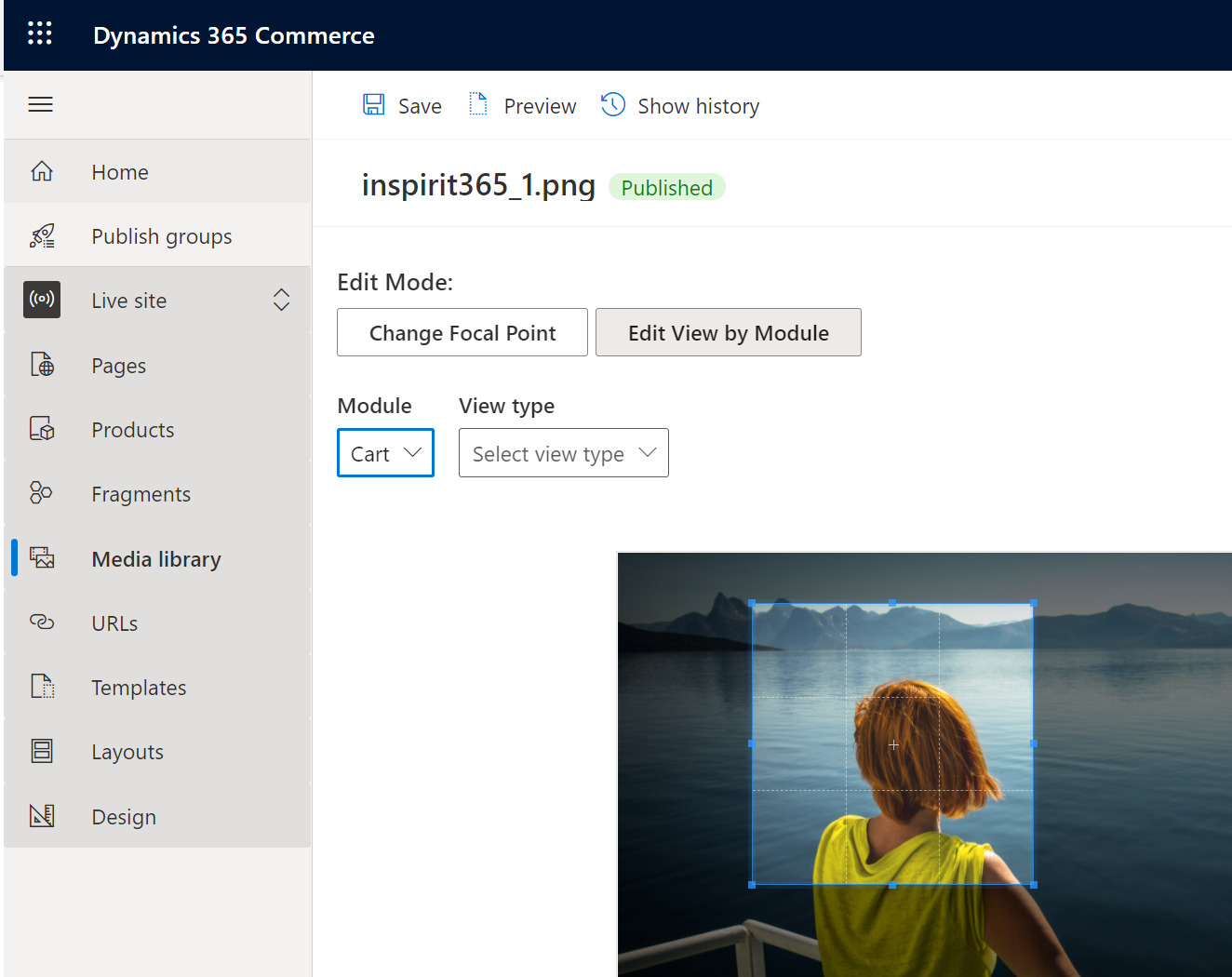Open Templates in the navigation
This screenshot has height=977, width=1232.
pyautogui.click(x=139, y=688)
